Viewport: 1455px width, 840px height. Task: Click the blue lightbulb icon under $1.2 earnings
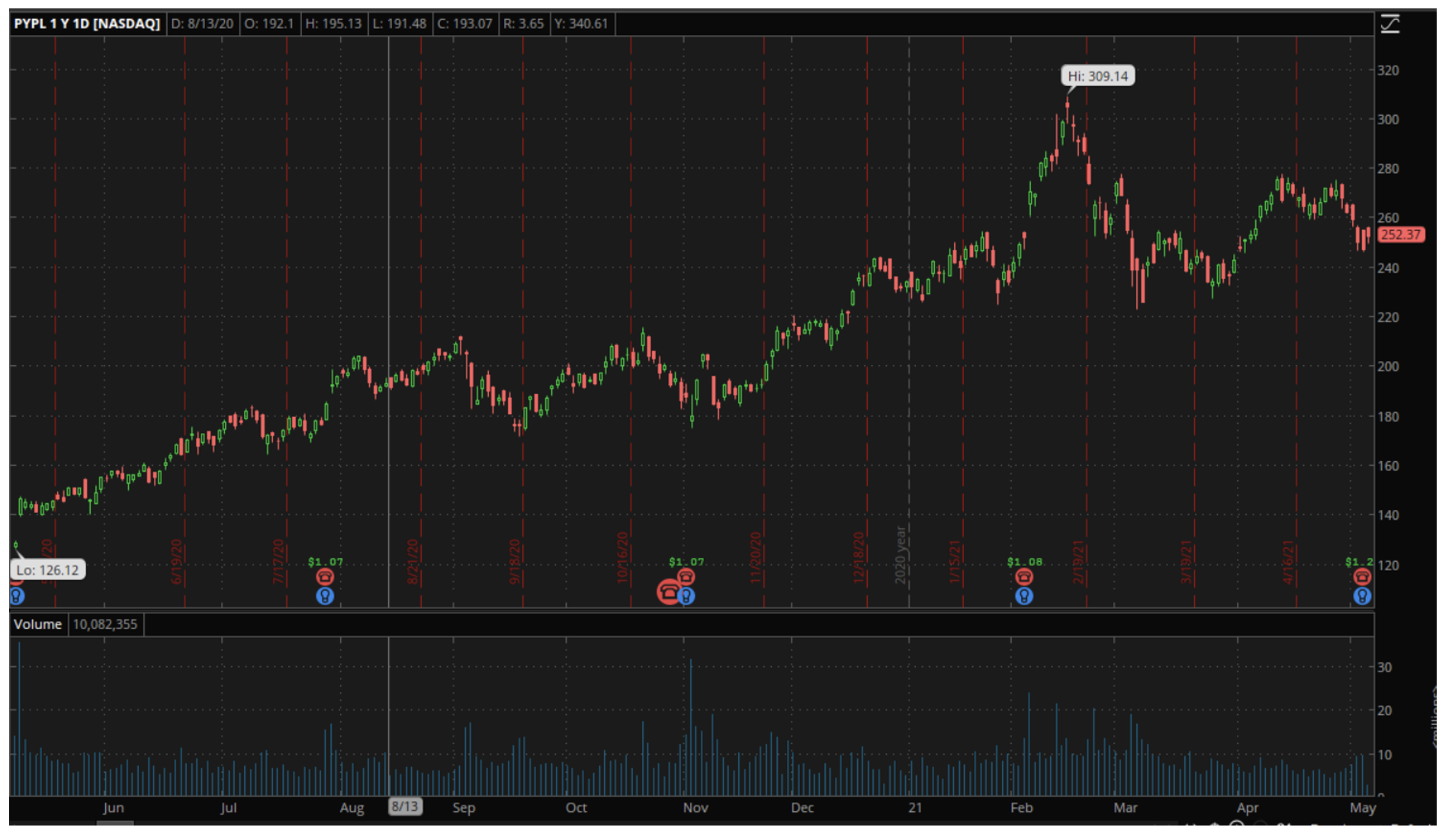click(1362, 596)
